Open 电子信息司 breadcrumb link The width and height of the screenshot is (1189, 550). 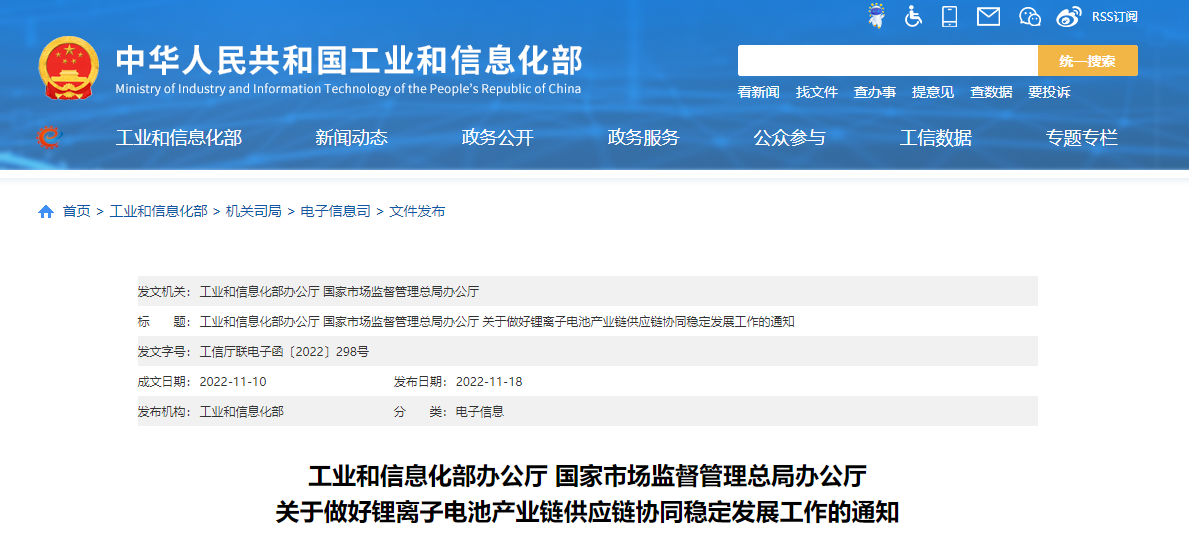pyautogui.click(x=336, y=212)
